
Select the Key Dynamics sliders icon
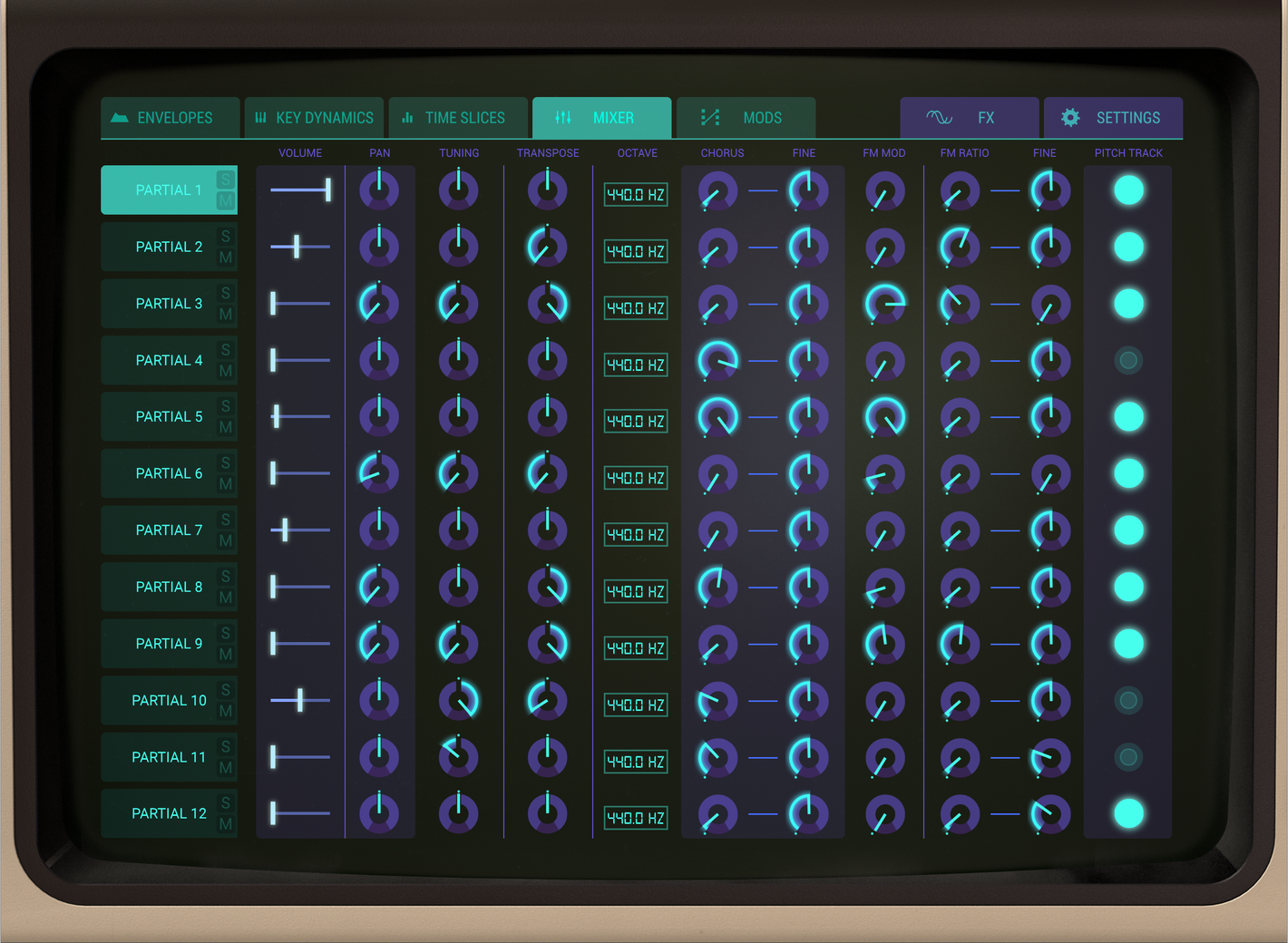coord(259,118)
